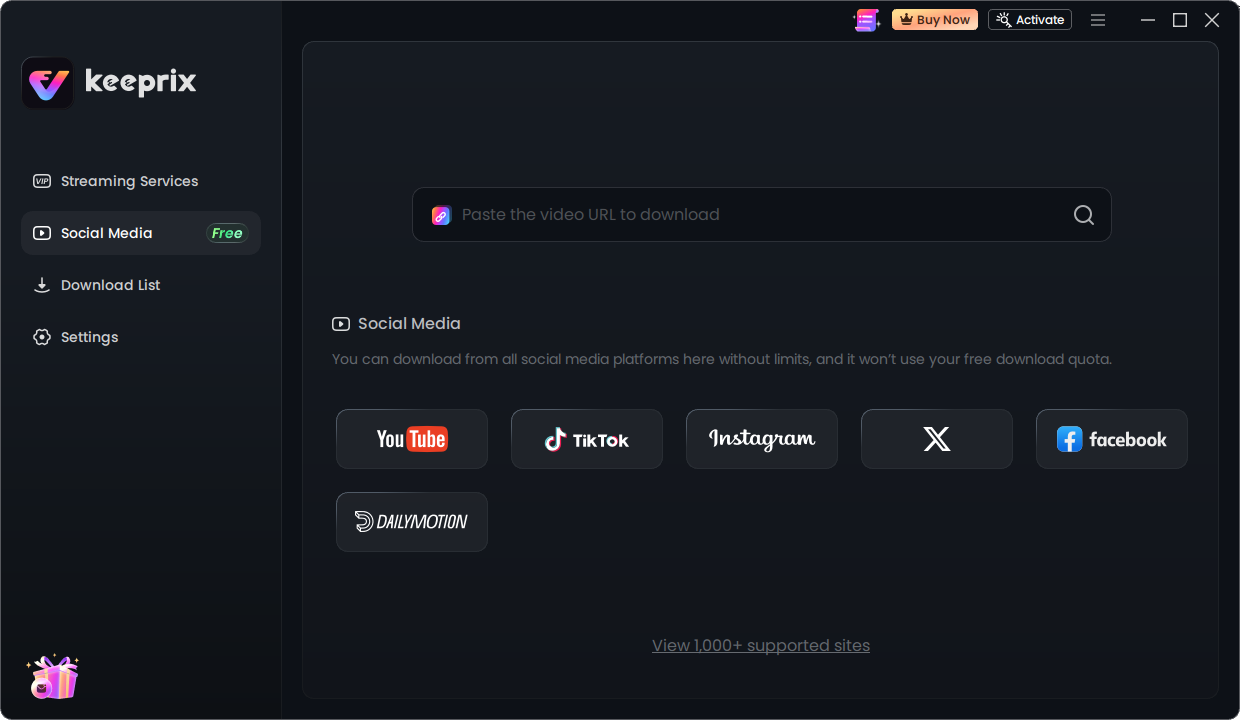This screenshot has width=1240, height=720.
Task: Click the download arrow icon in sidebar
Action: (42, 285)
